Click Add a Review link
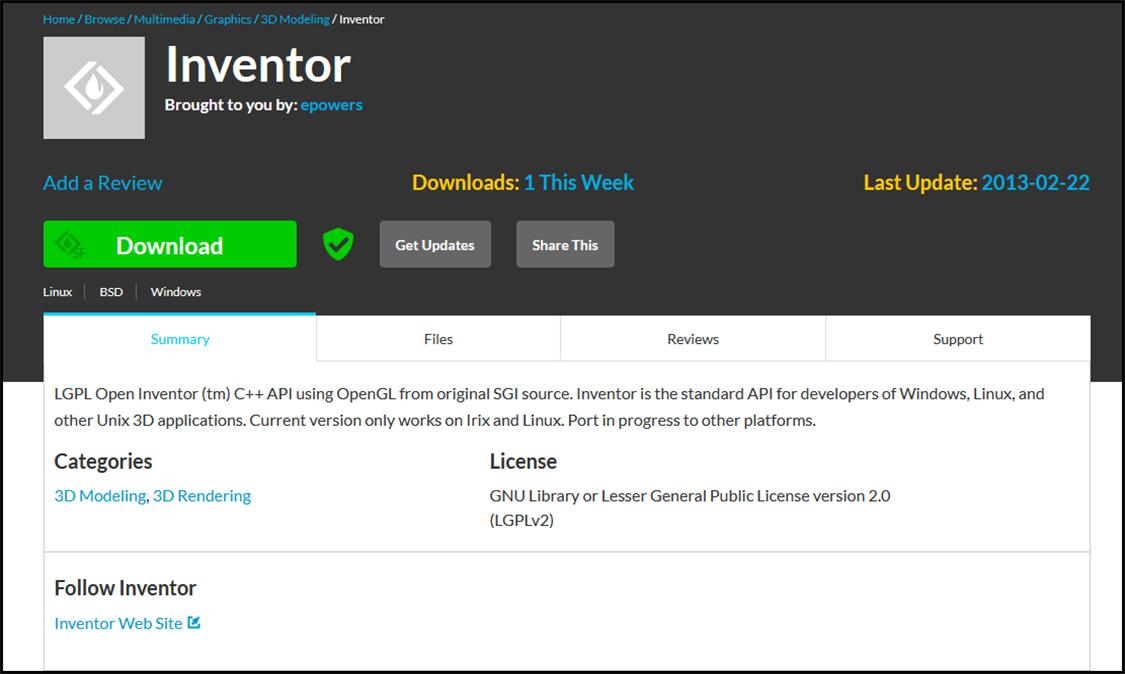 pos(103,183)
